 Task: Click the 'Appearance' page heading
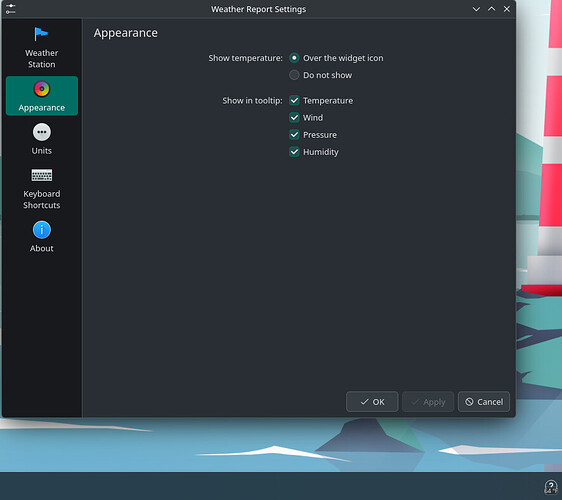pos(125,33)
